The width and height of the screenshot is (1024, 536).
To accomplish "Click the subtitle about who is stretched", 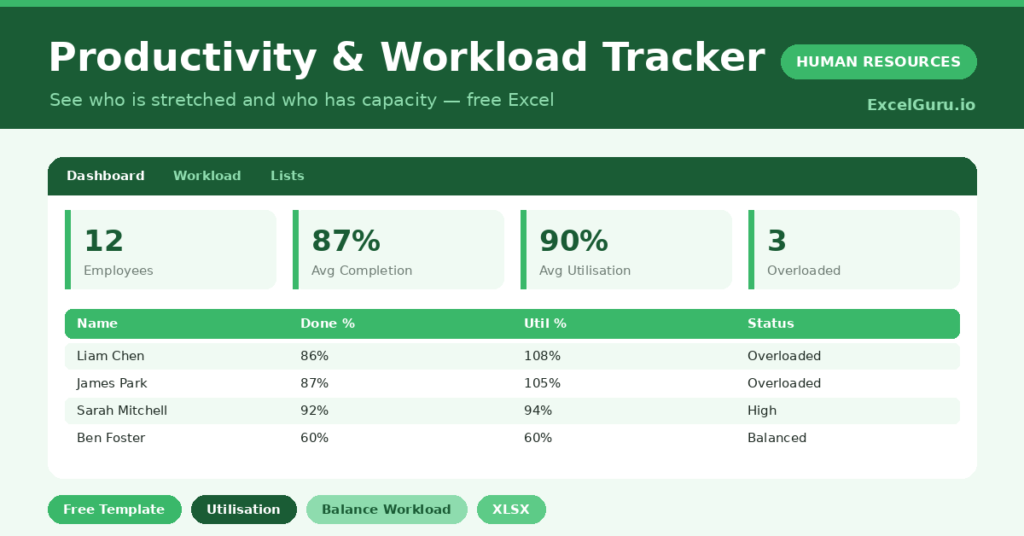I will [302, 100].
